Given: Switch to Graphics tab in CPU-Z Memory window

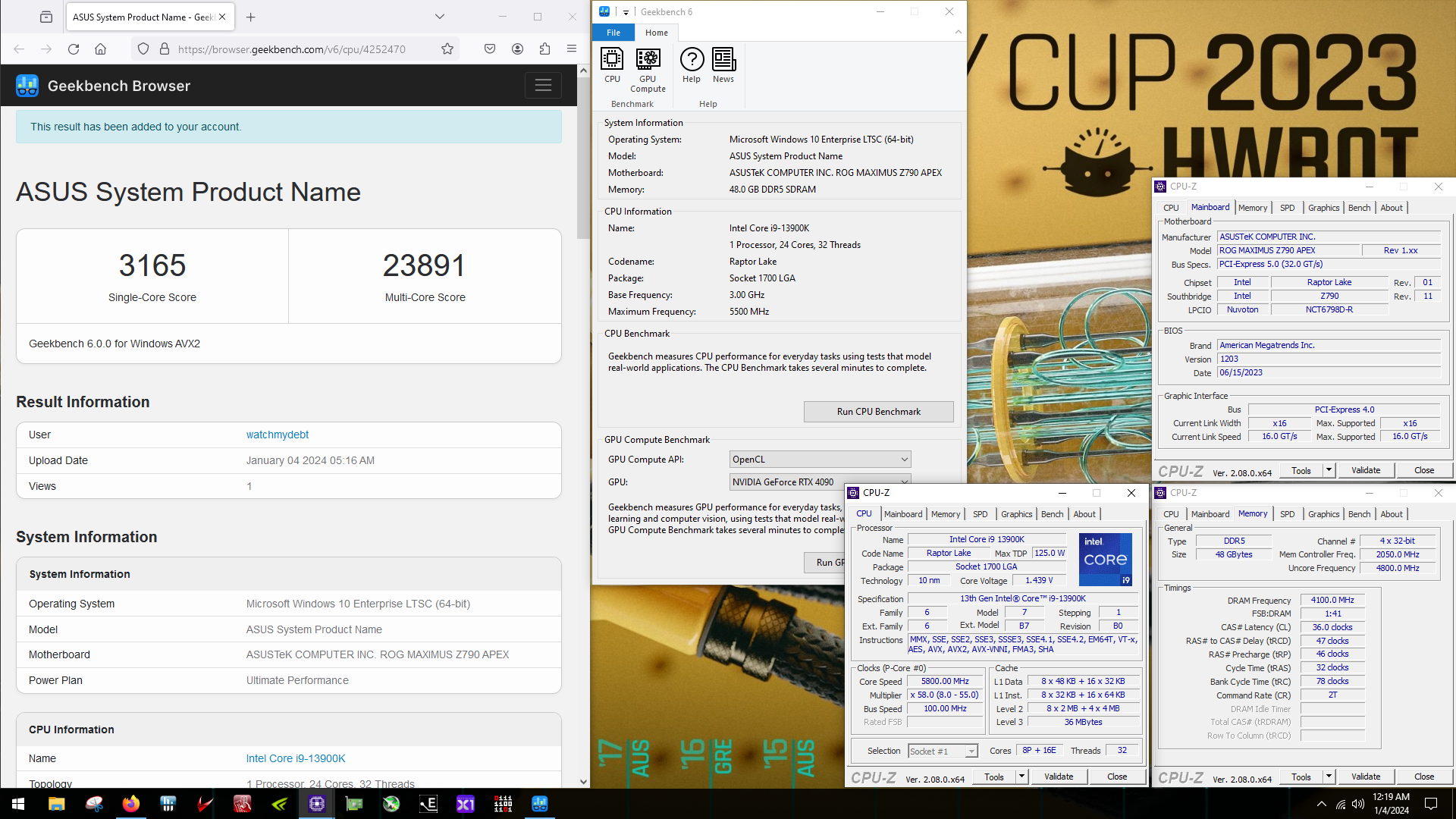Looking at the screenshot, I should (1324, 514).
